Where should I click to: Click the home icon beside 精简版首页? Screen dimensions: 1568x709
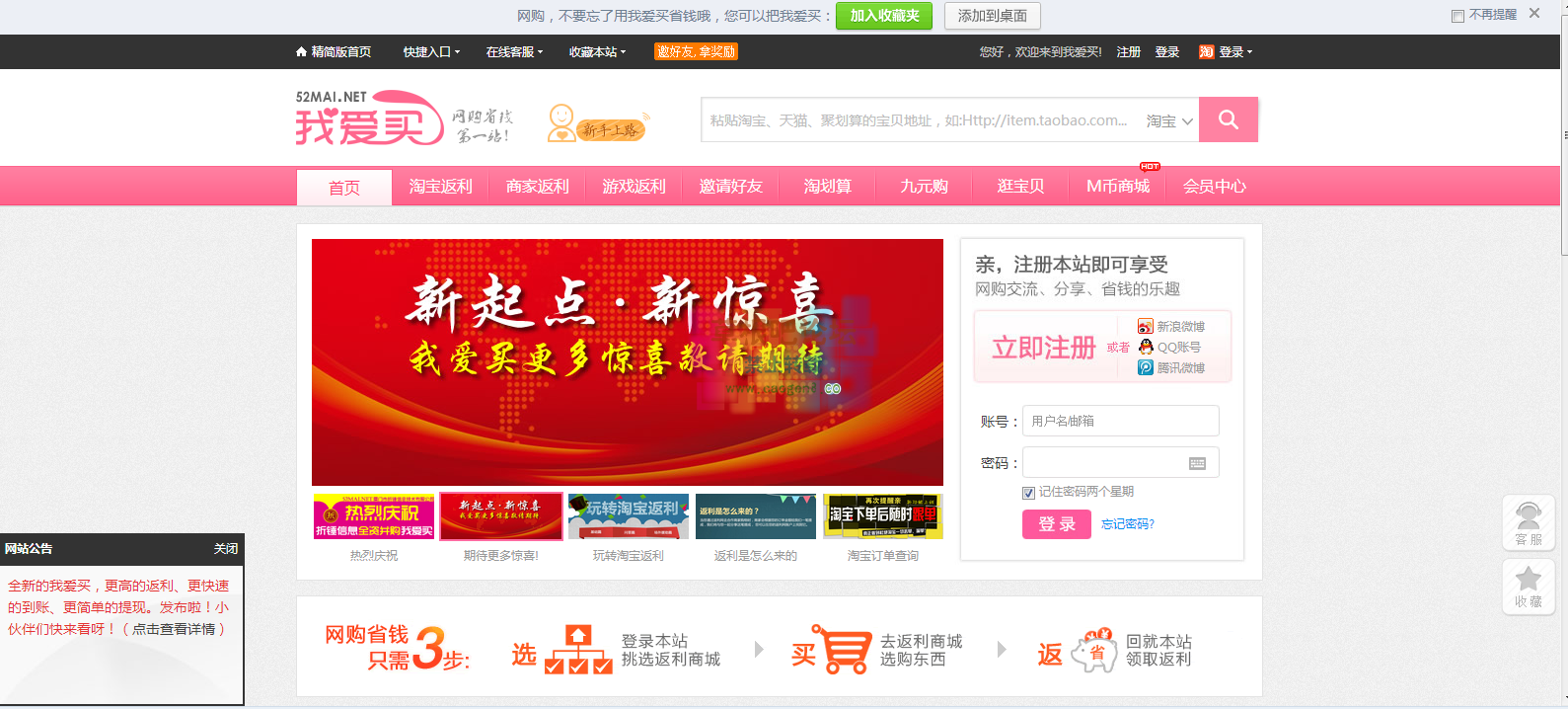[x=301, y=52]
